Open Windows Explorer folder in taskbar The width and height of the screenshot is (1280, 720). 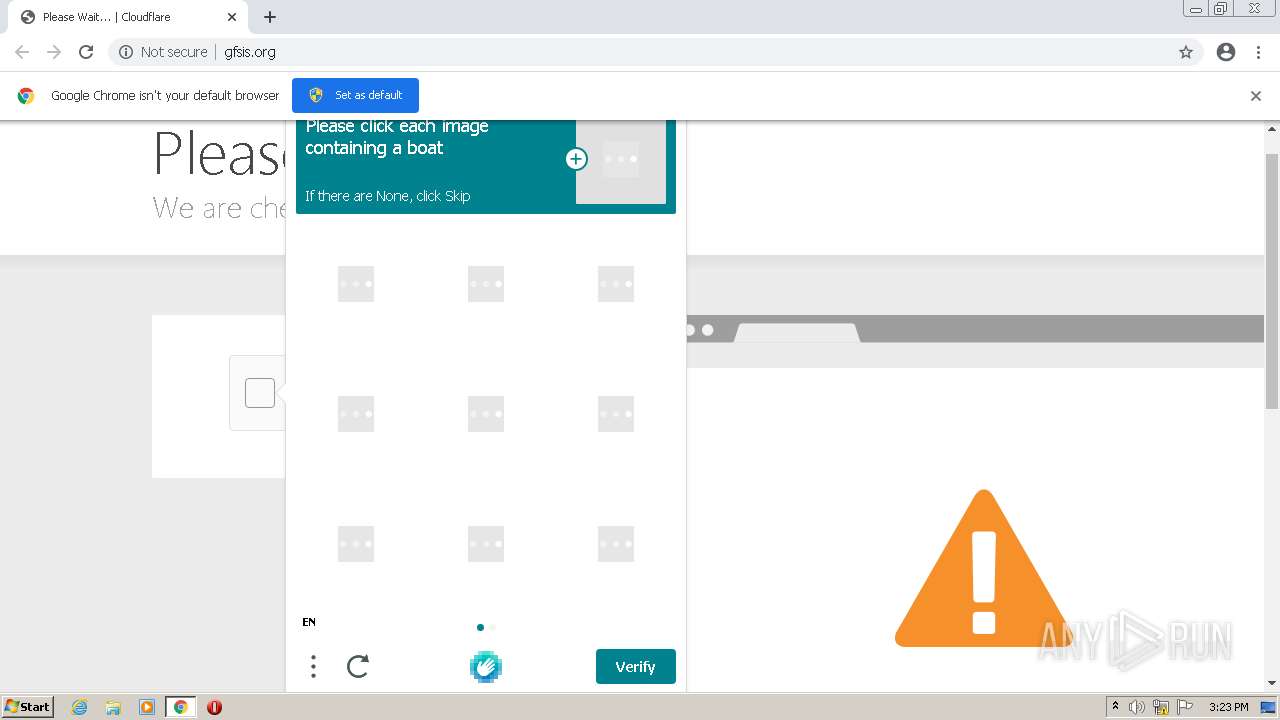click(113, 707)
